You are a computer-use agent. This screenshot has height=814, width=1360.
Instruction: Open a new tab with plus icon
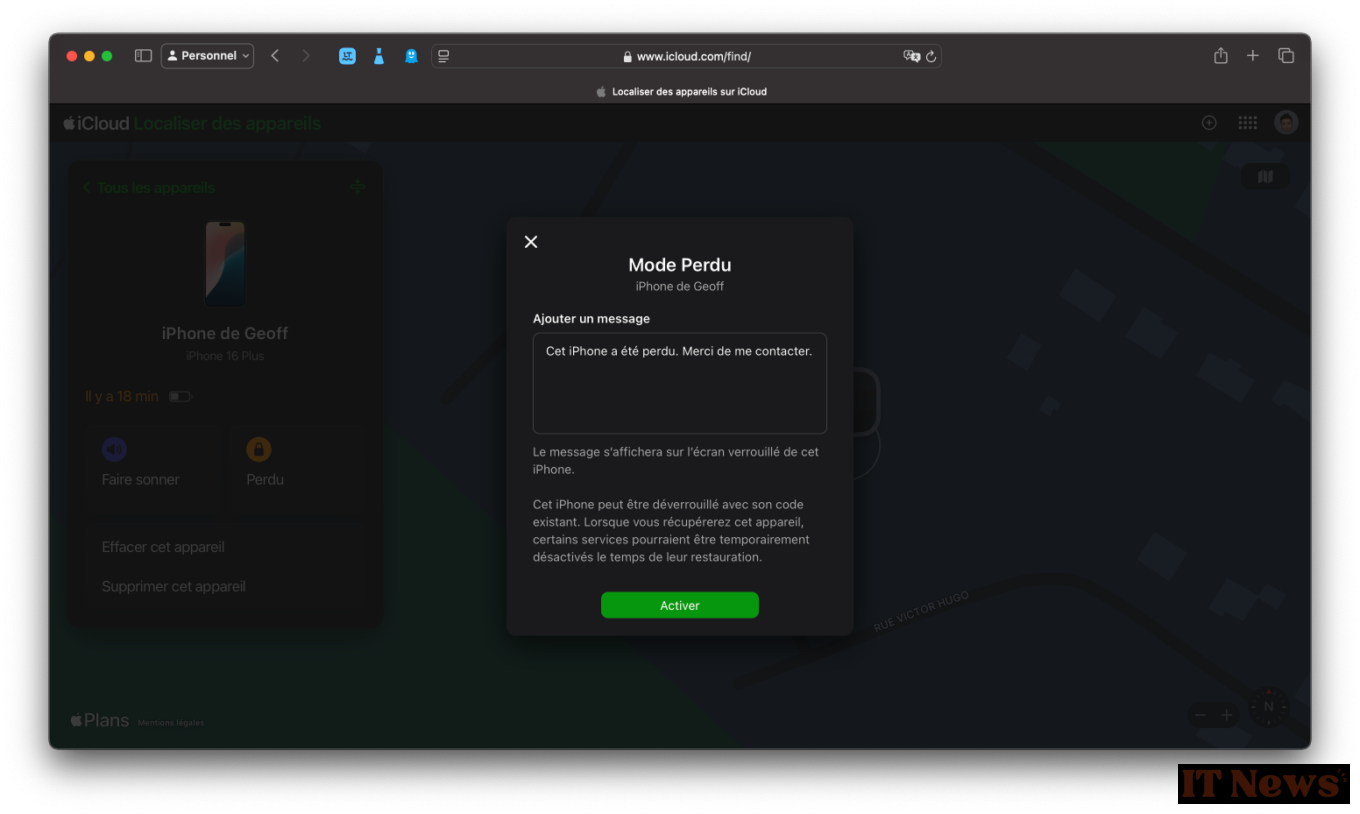click(x=1253, y=56)
